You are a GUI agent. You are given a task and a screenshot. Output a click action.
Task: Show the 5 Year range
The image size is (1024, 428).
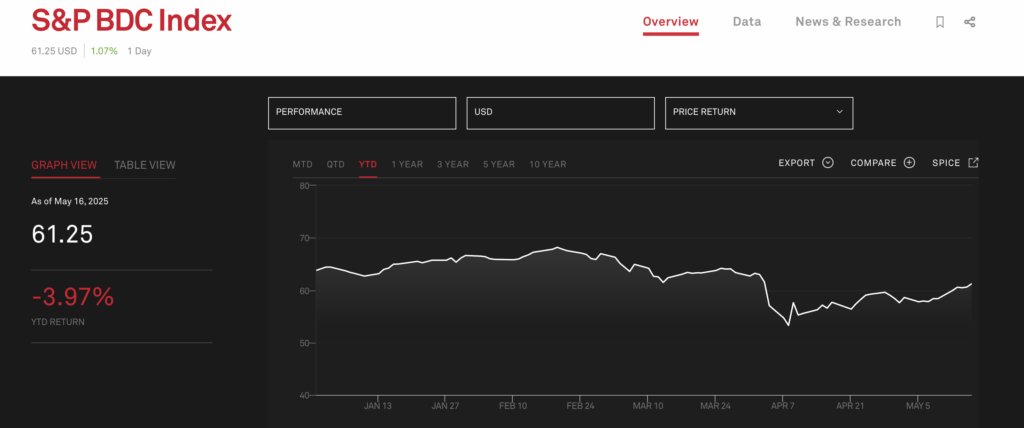(x=499, y=164)
